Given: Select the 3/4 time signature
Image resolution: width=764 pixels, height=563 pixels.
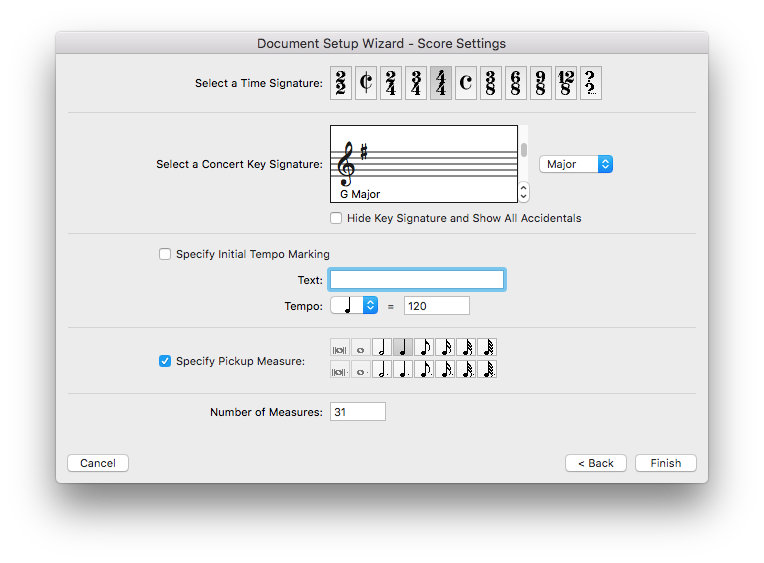Looking at the screenshot, I should click(x=416, y=83).
